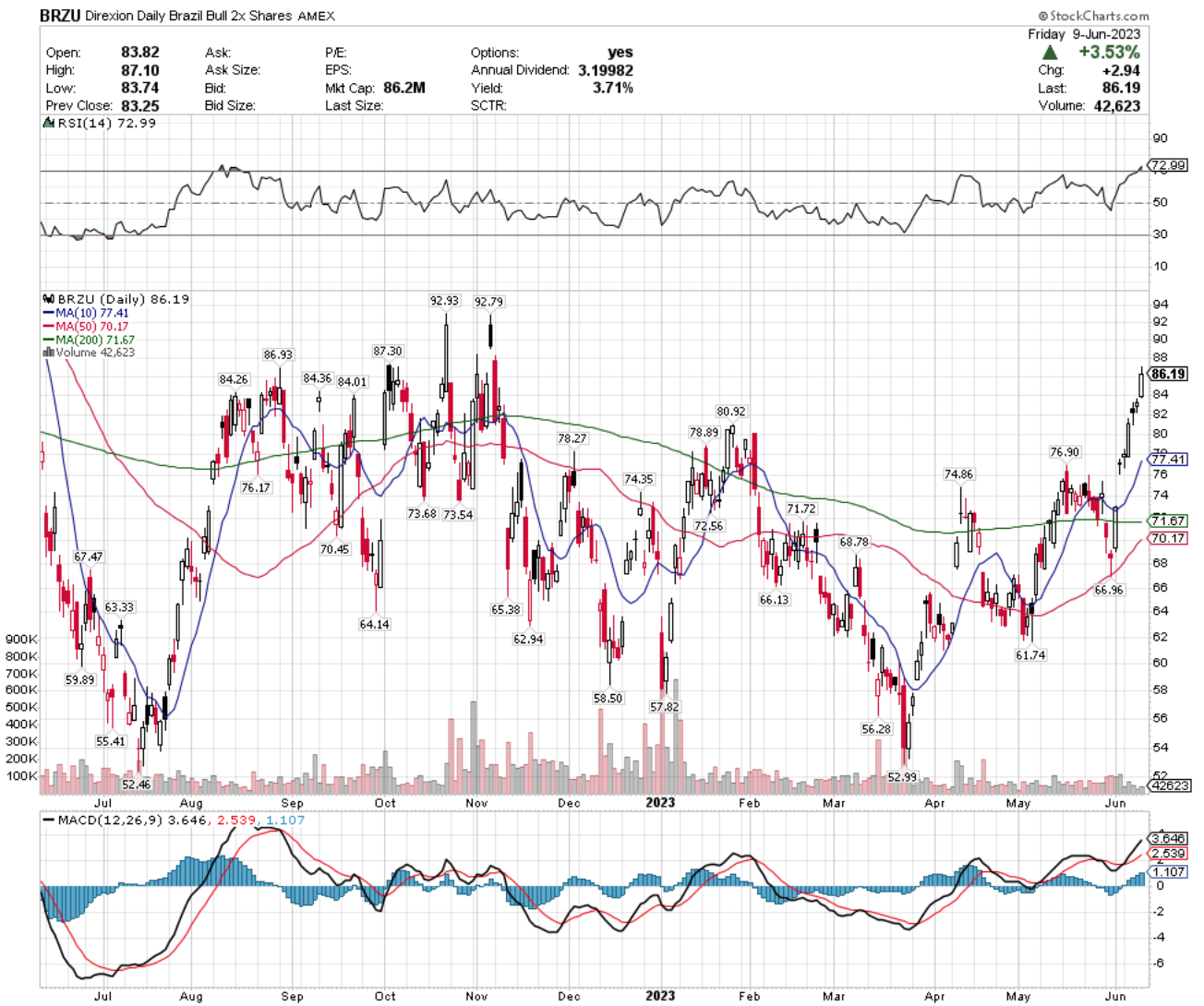
Task: Select the 64.14 price label
Action: [x=374, y=625]
